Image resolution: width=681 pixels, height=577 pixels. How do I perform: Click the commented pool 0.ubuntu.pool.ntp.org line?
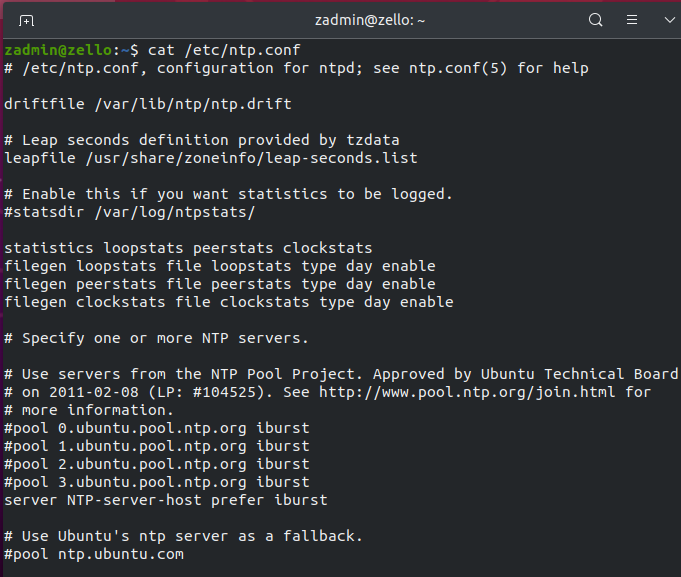156,428
